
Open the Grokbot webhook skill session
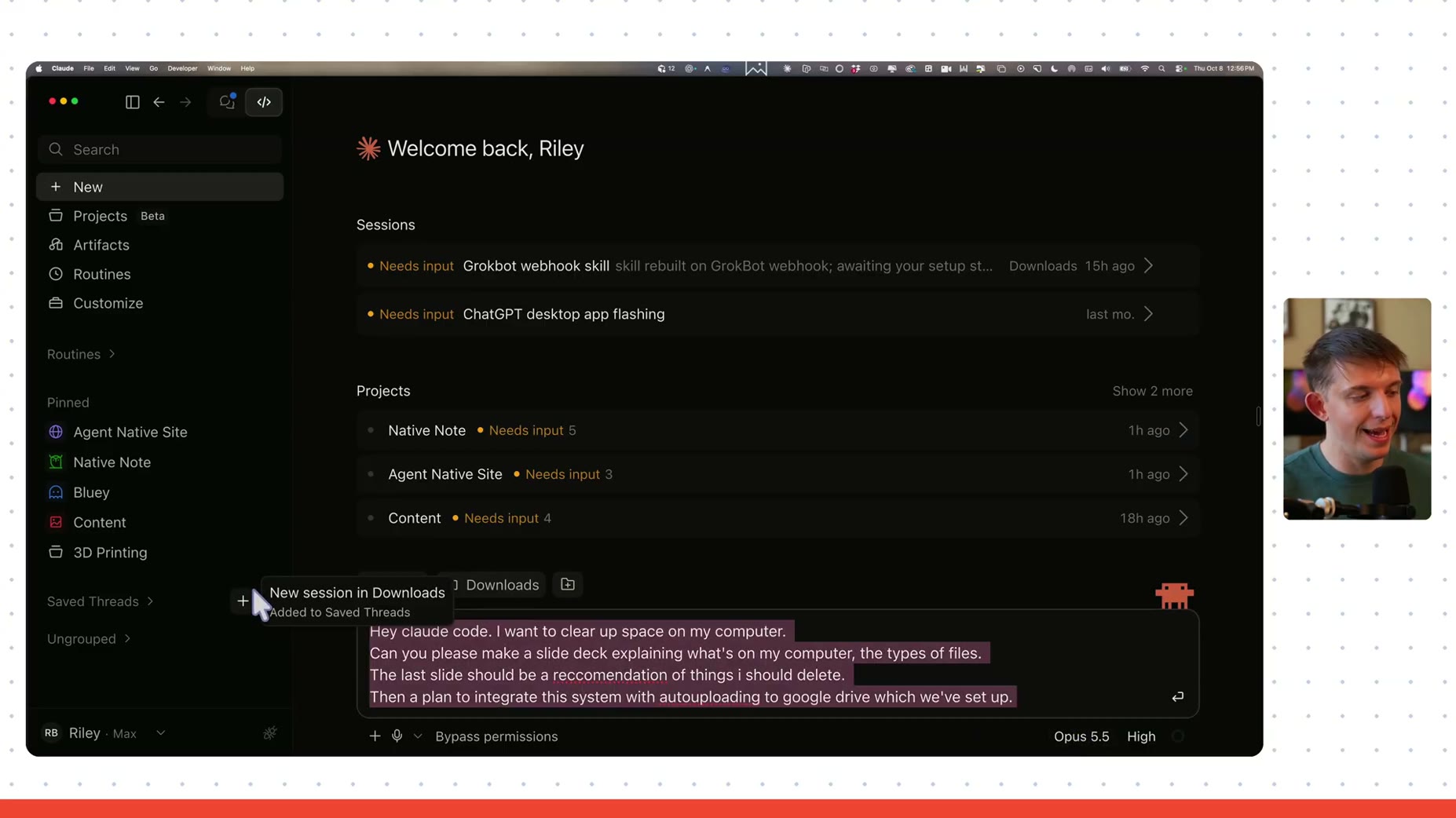pyautogui.click(x=777, y=266)
